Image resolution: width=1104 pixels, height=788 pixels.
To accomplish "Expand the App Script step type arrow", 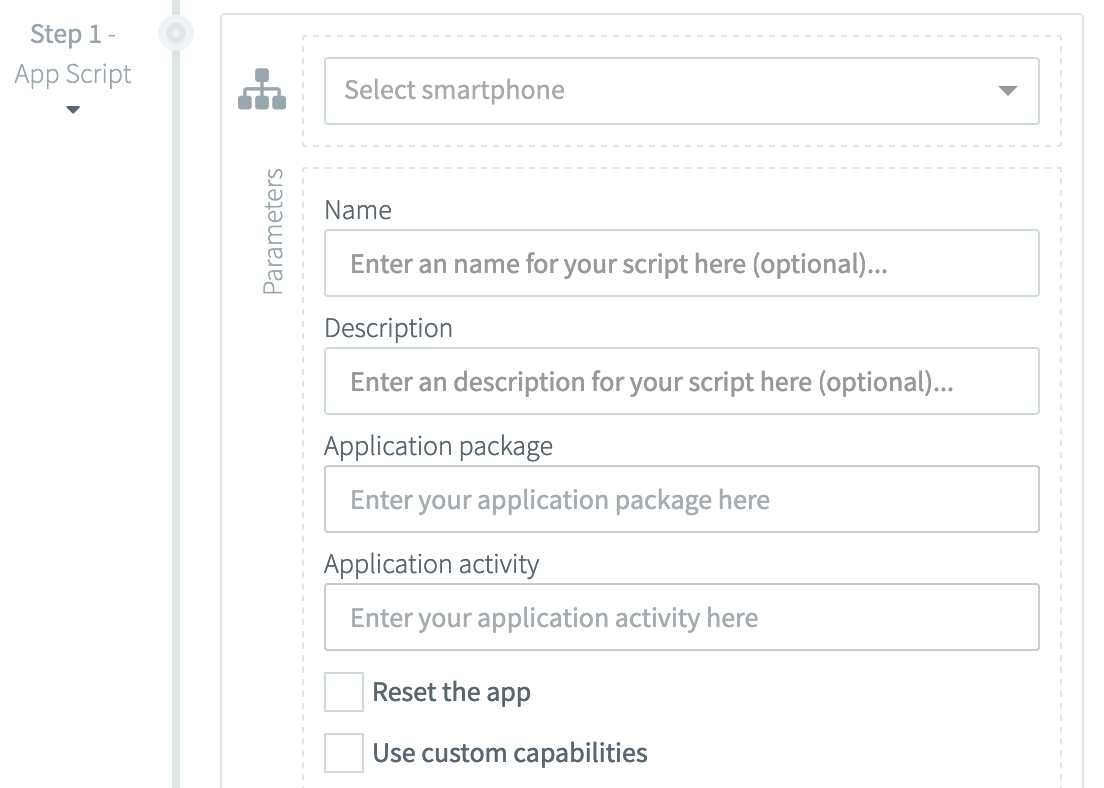I will (x=73, y=110).
